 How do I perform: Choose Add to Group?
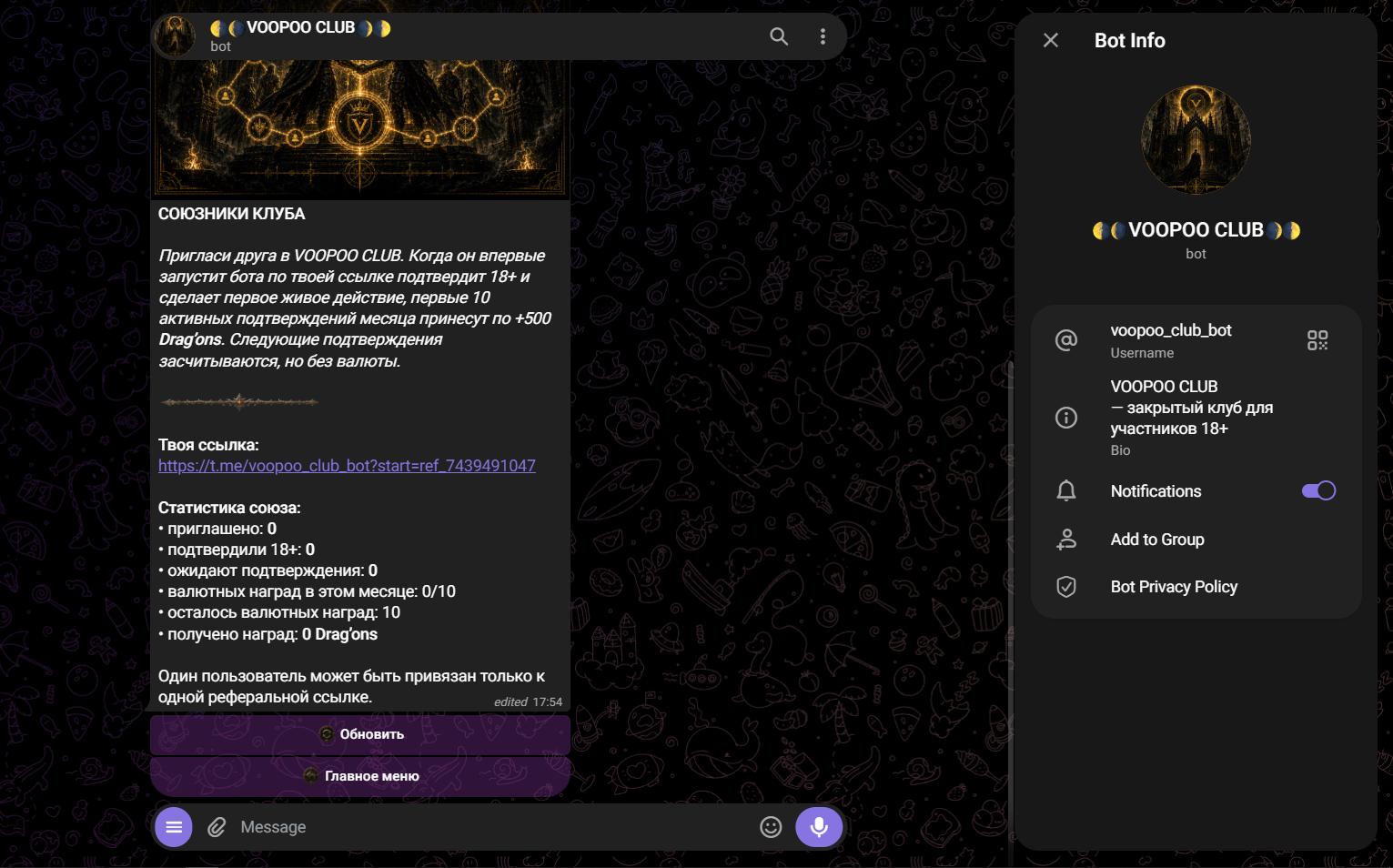1196,540
